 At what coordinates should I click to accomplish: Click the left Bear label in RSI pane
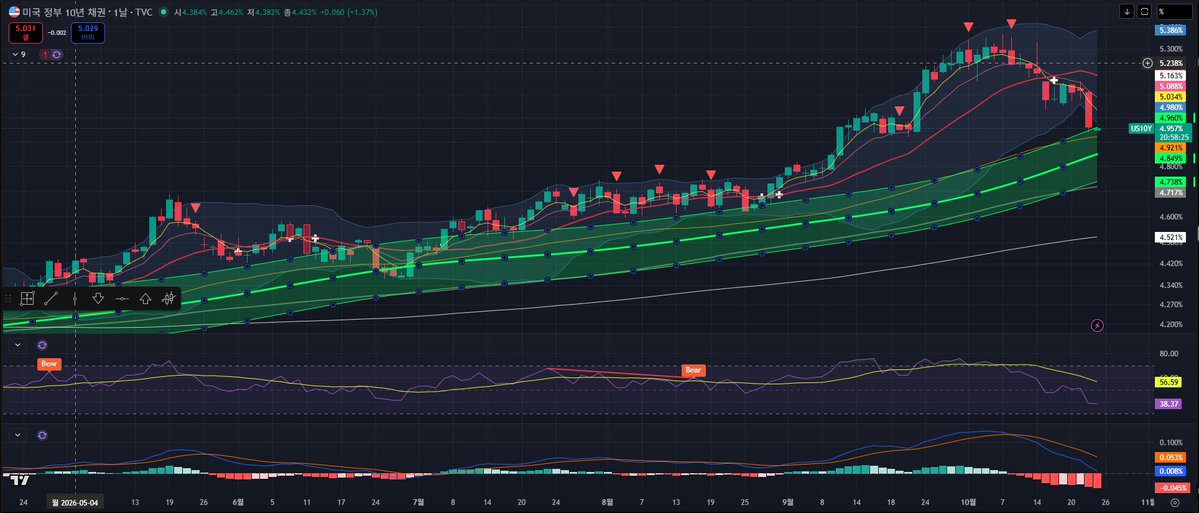49,363
